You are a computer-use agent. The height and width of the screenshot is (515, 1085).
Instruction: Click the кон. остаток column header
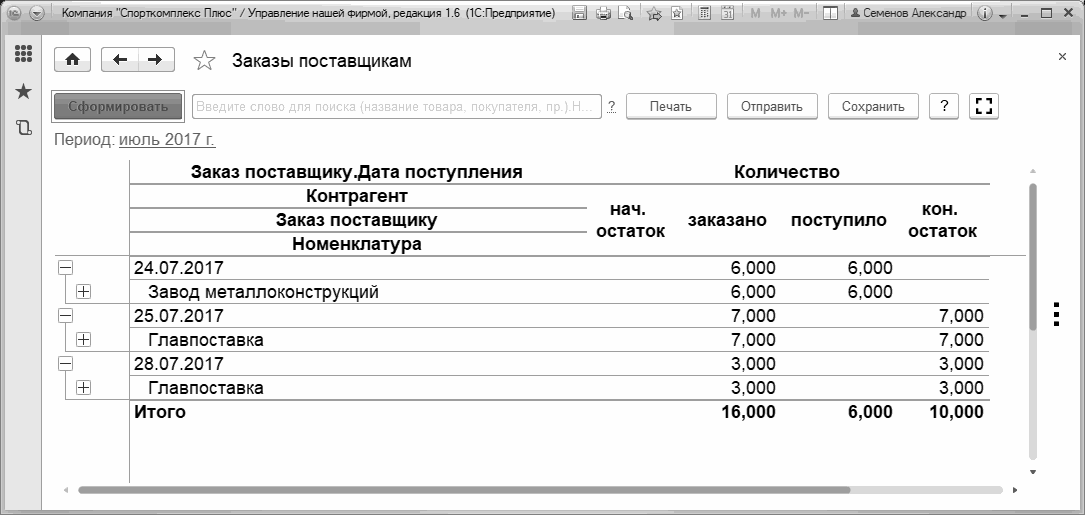942,220
